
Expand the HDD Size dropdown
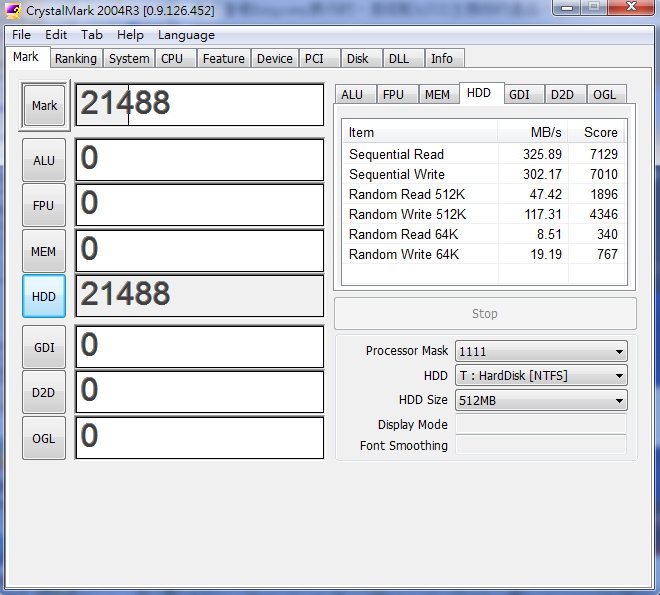[x=541, y=400]
